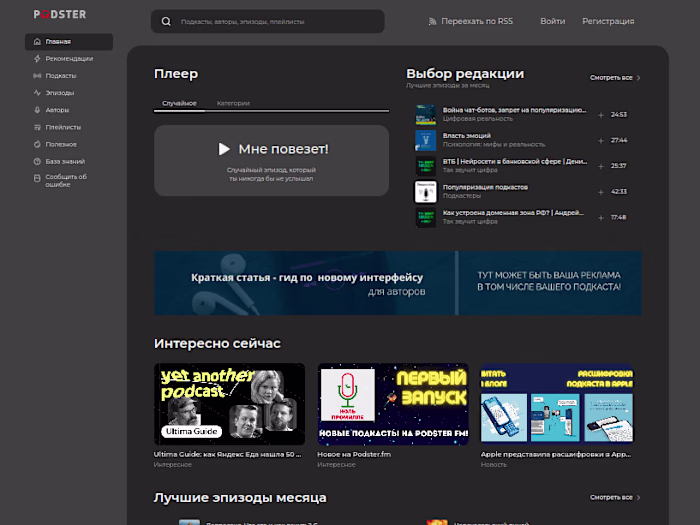Open the Регистрация sign-up link

pos(608,21)
